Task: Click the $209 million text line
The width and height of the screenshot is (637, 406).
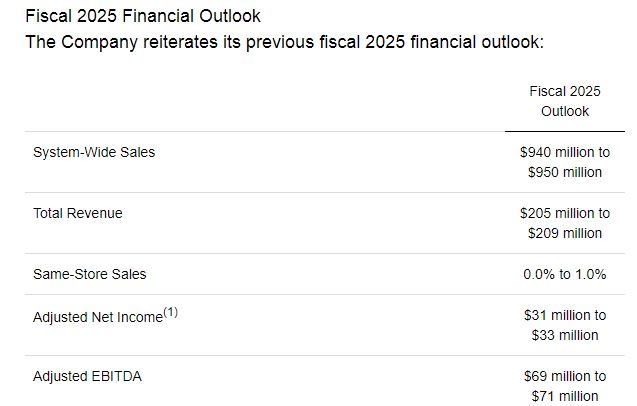Action: (x=565, y=233)
